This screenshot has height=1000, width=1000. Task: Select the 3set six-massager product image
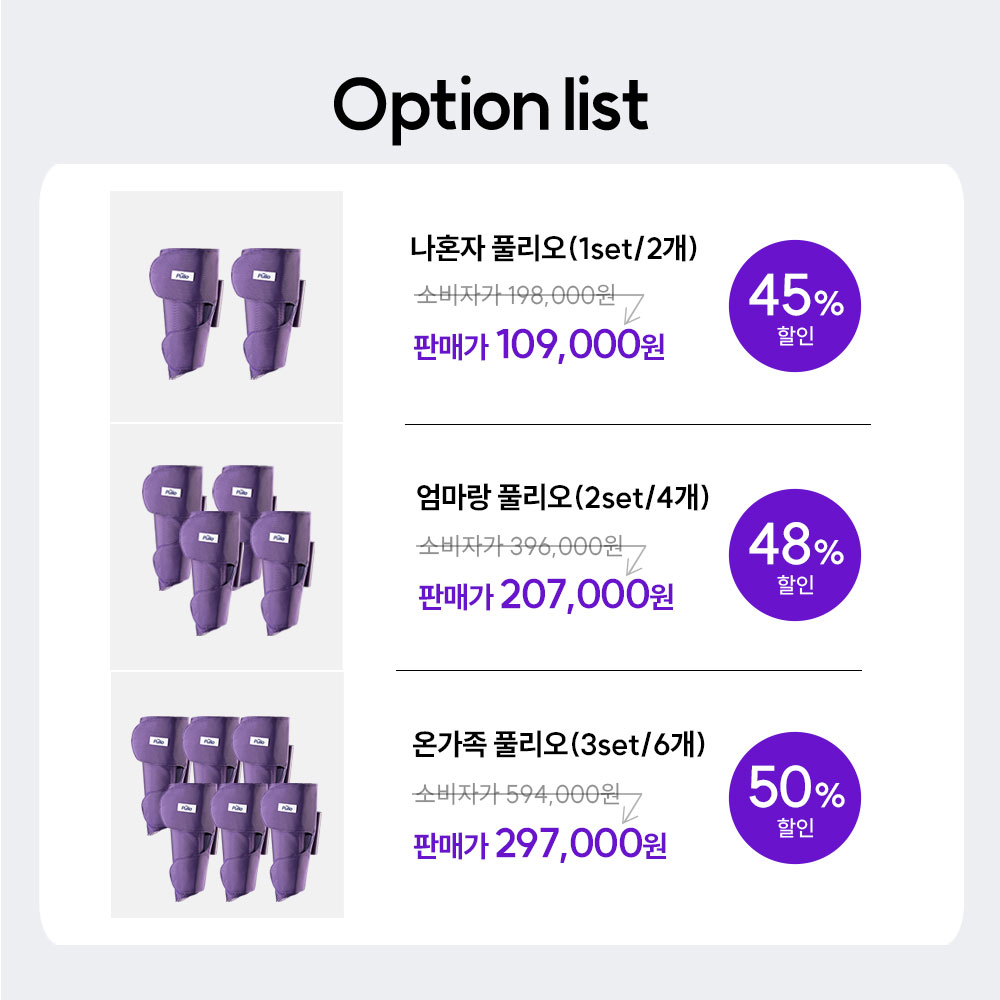pyautogui.click(x=227, y=795)
